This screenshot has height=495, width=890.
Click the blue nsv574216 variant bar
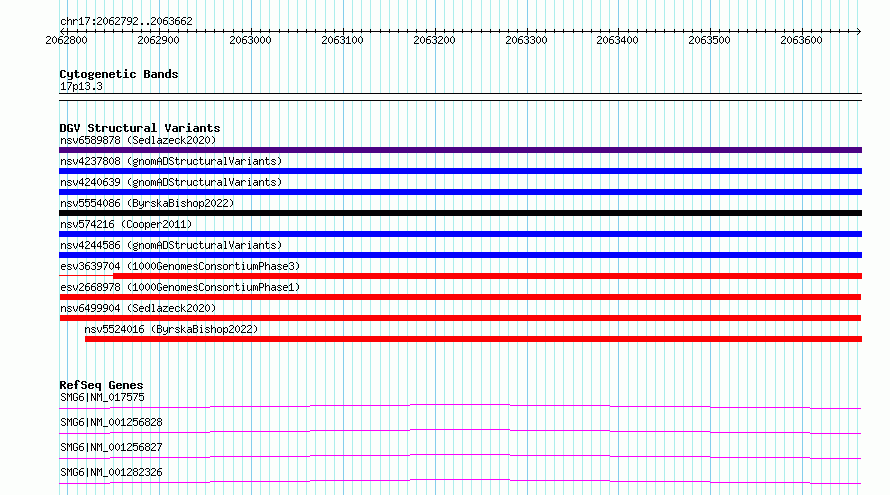click(460, 234)
